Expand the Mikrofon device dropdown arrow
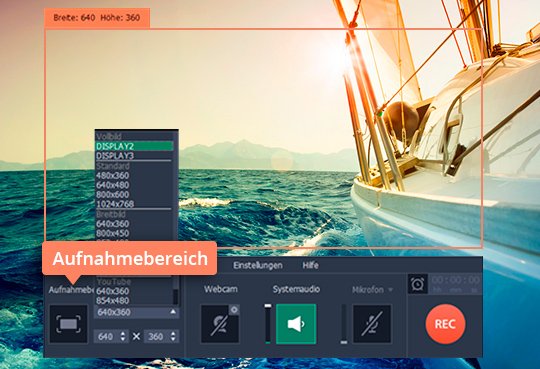This screenshot has width=540, height=369. (391, 290)
